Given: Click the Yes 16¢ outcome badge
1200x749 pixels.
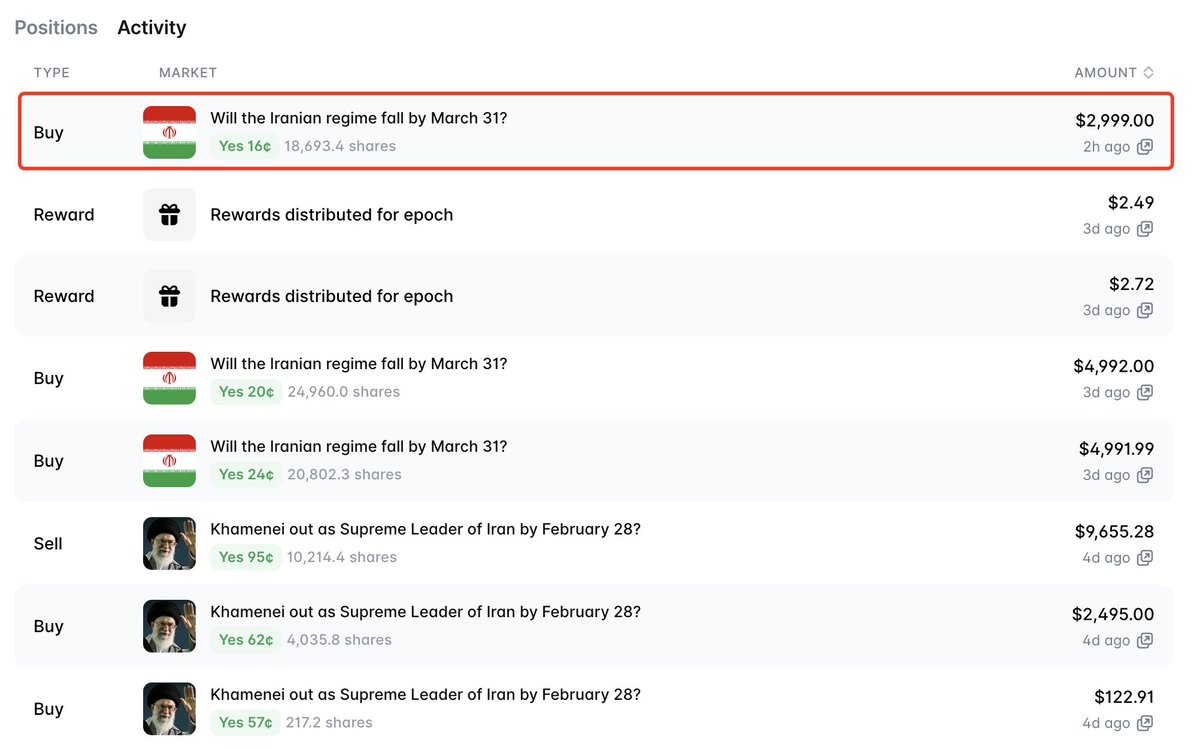Looking at the screenshot, I should pos(245,146).
